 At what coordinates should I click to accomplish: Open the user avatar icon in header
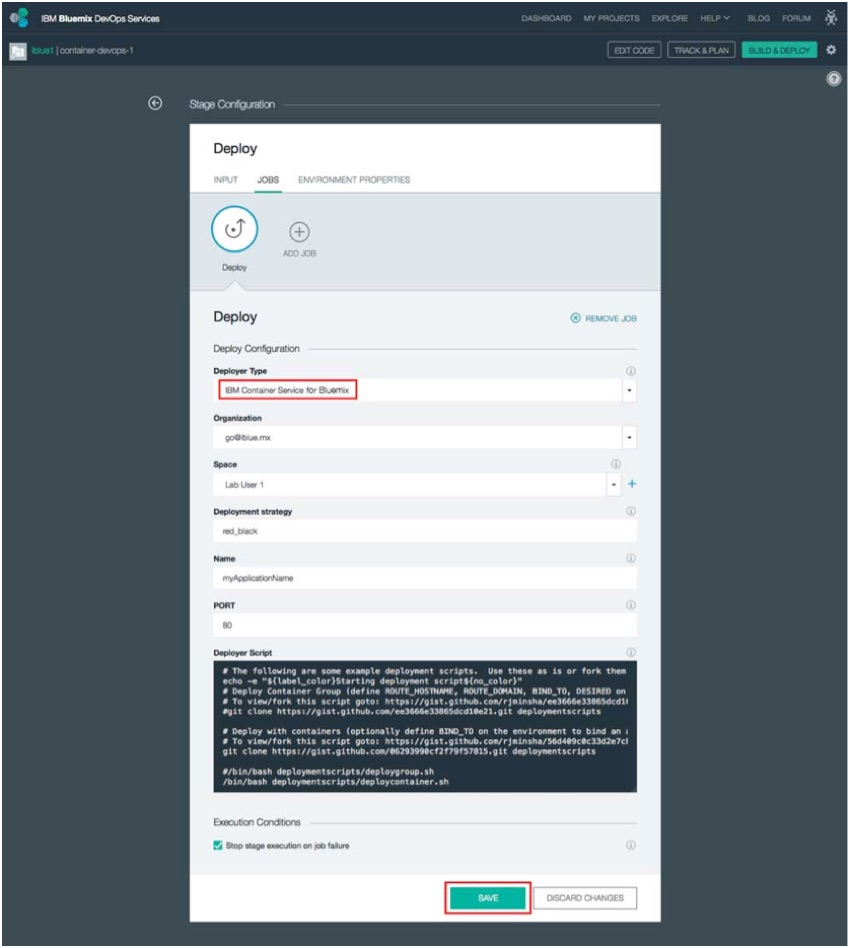[x=831, y=18]
